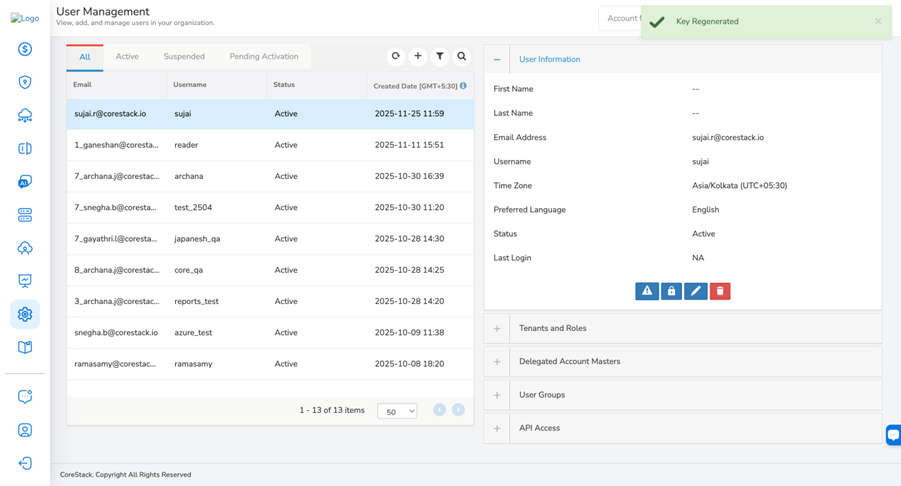Switch to the Pending Activation tab

(264, 56)
